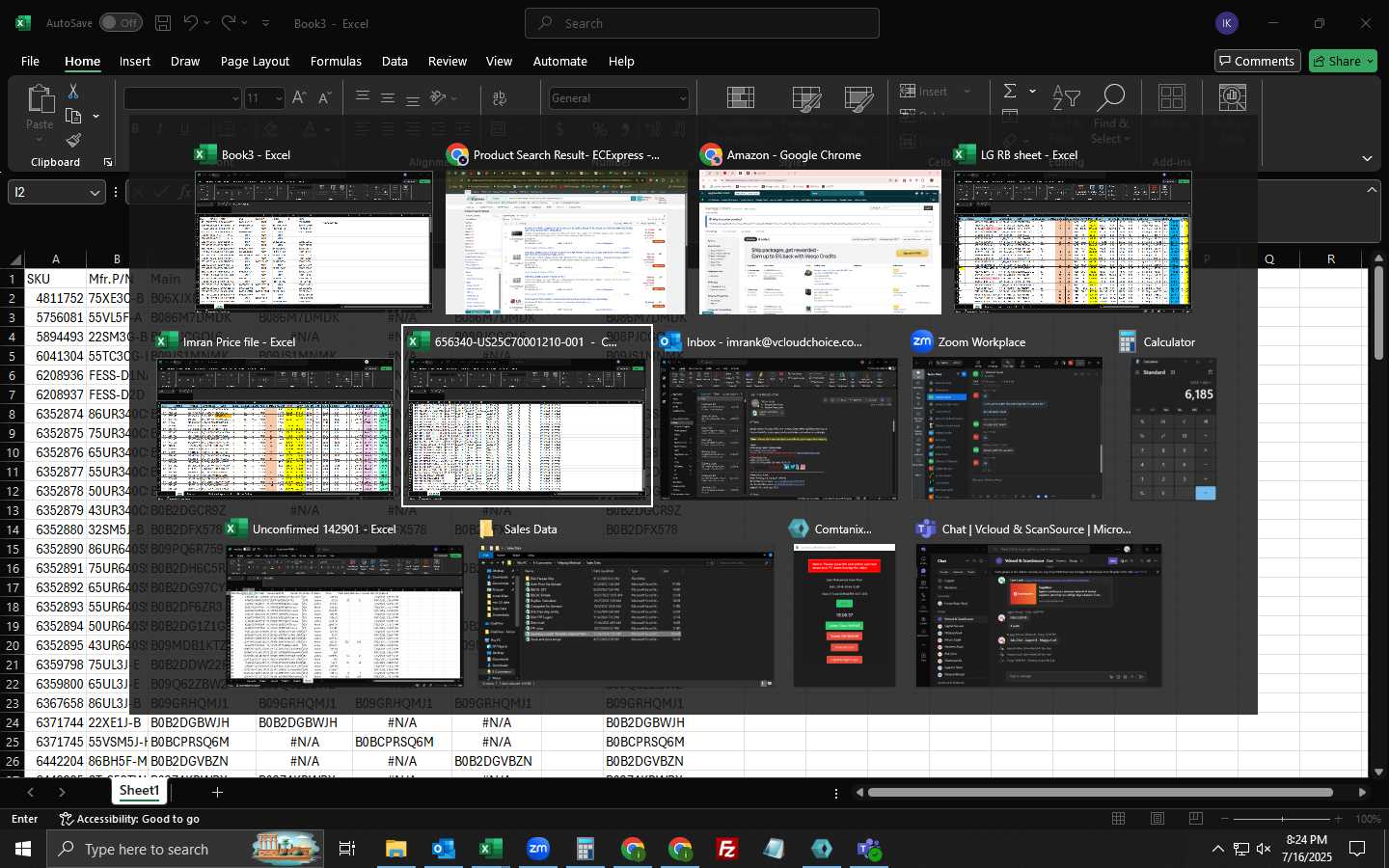
Task: Switch to the Insert ribbon tab
Action: pyautogui.click(x=135, y=61)
